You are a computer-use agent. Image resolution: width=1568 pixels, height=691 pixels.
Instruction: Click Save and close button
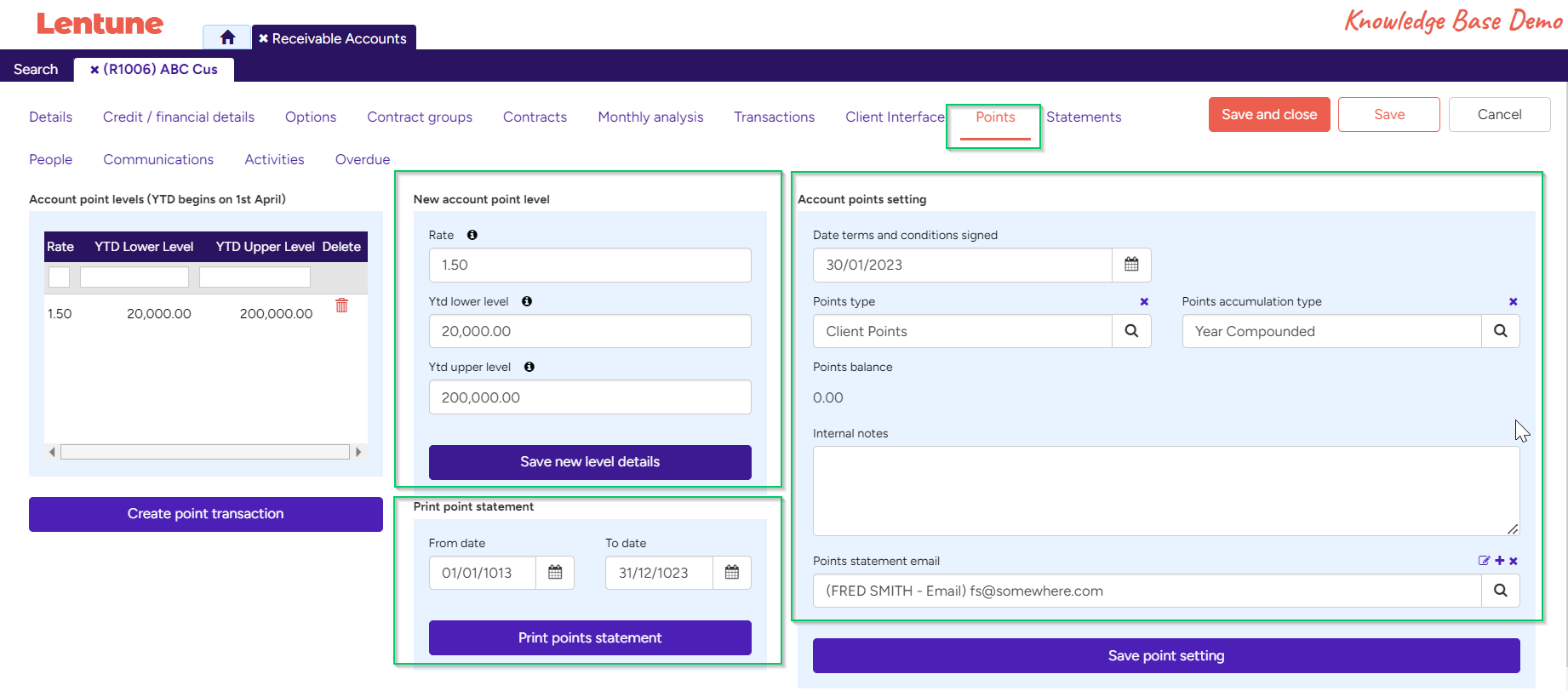pyautogui.click(x=1269, y=115)
